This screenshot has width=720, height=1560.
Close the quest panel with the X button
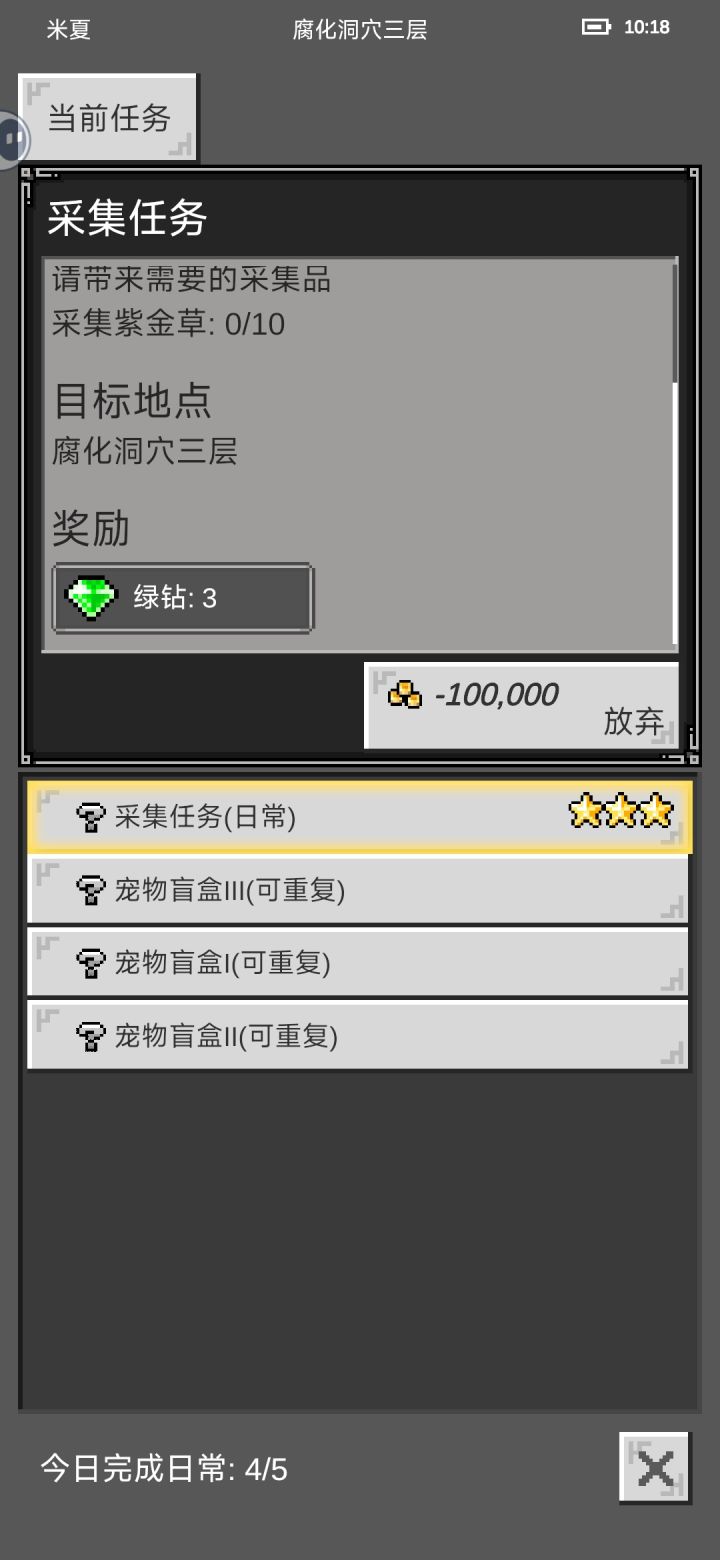[x=655, y=1468]
